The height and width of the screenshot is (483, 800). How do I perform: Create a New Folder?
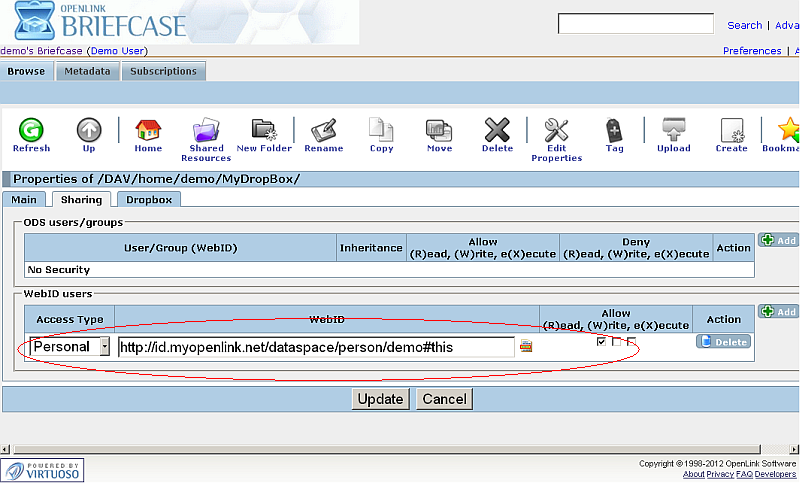pos(264,135)
